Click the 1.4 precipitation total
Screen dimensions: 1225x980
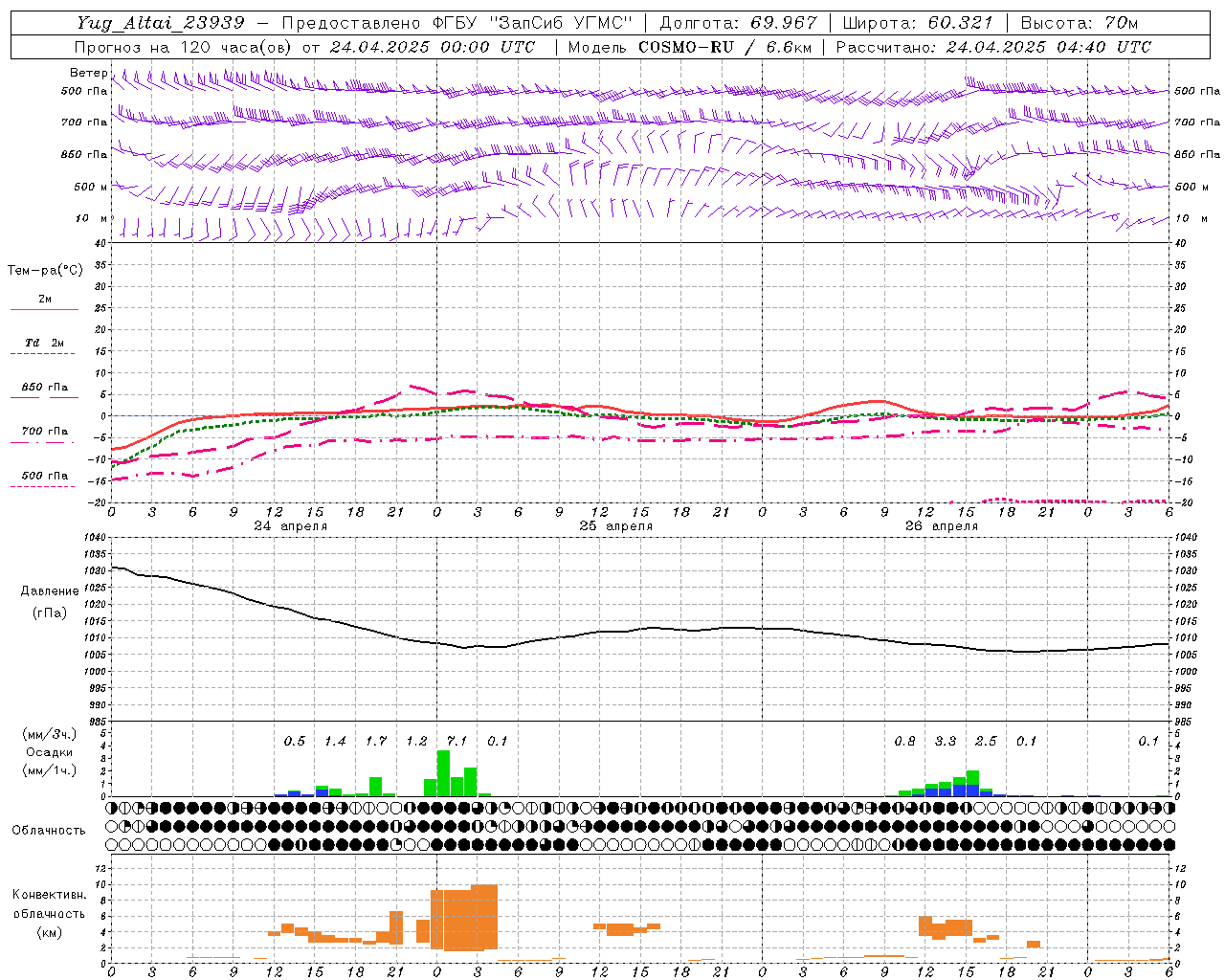tap(335, 741)
